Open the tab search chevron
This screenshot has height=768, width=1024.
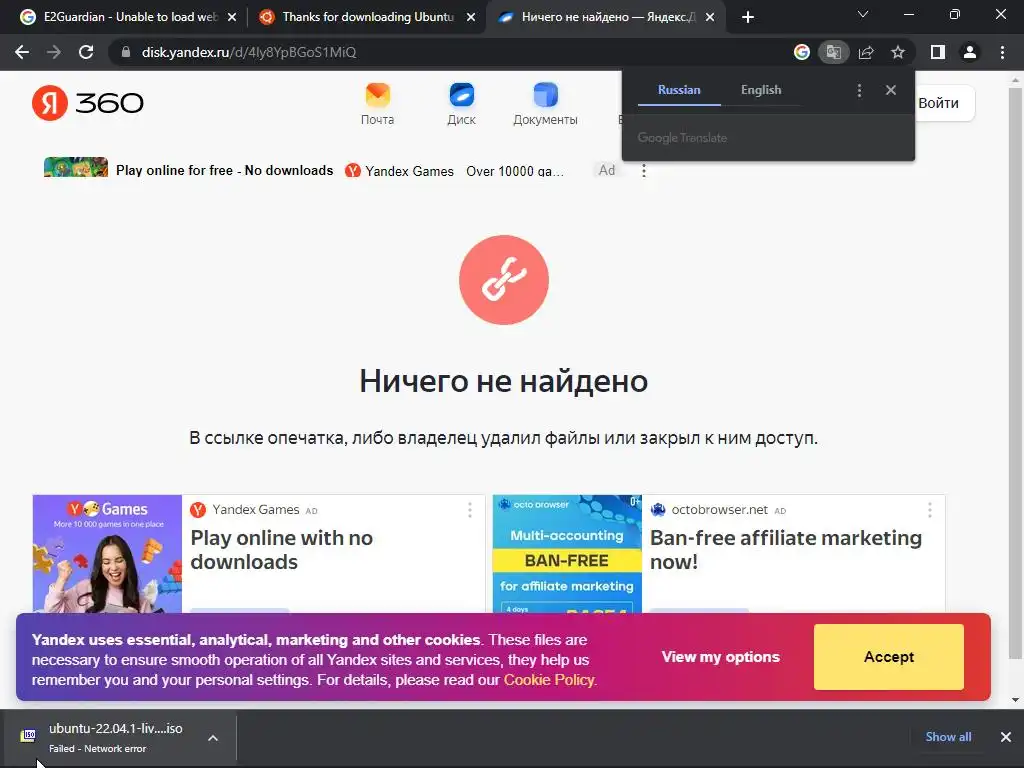pos(863,14)
